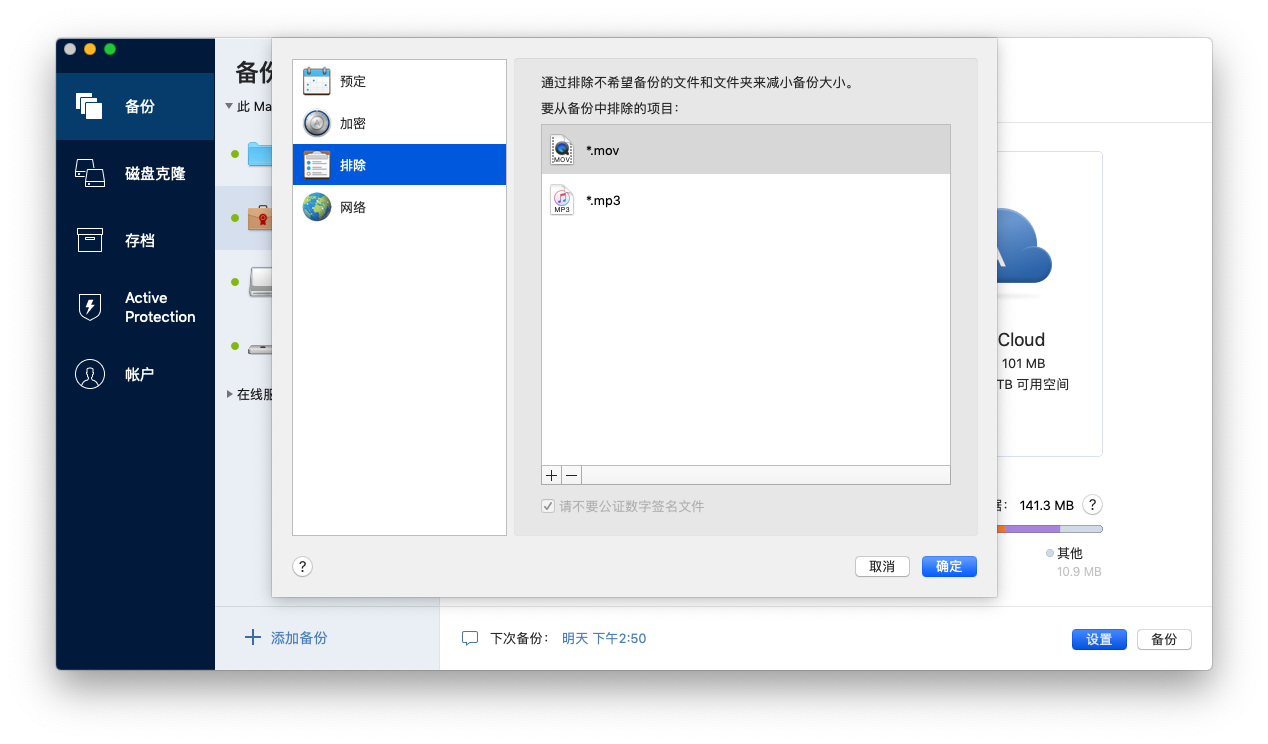Remove selected exclusion with minus button
The height and width of the screenshot is (744, 1268).
pos(572,476)
